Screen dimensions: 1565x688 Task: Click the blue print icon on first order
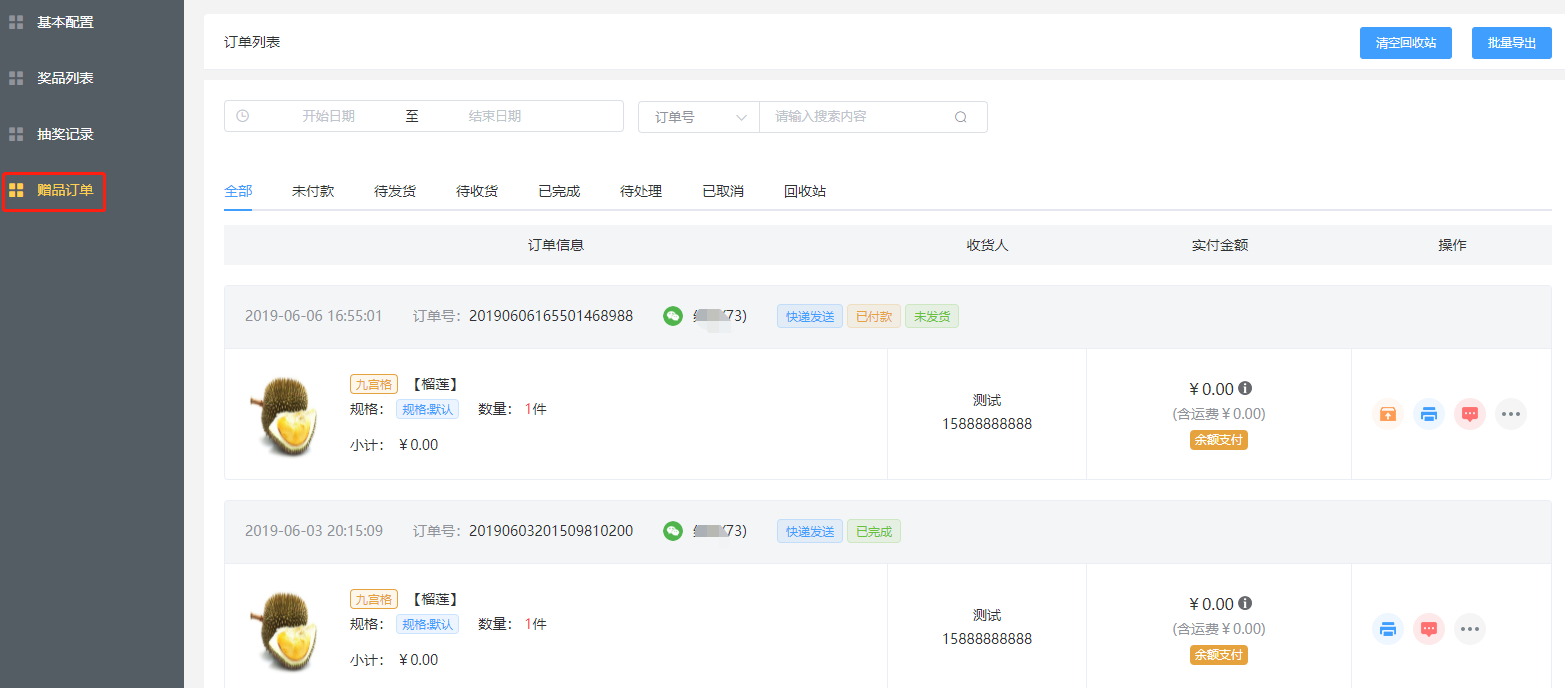[x=1429, y=414]
